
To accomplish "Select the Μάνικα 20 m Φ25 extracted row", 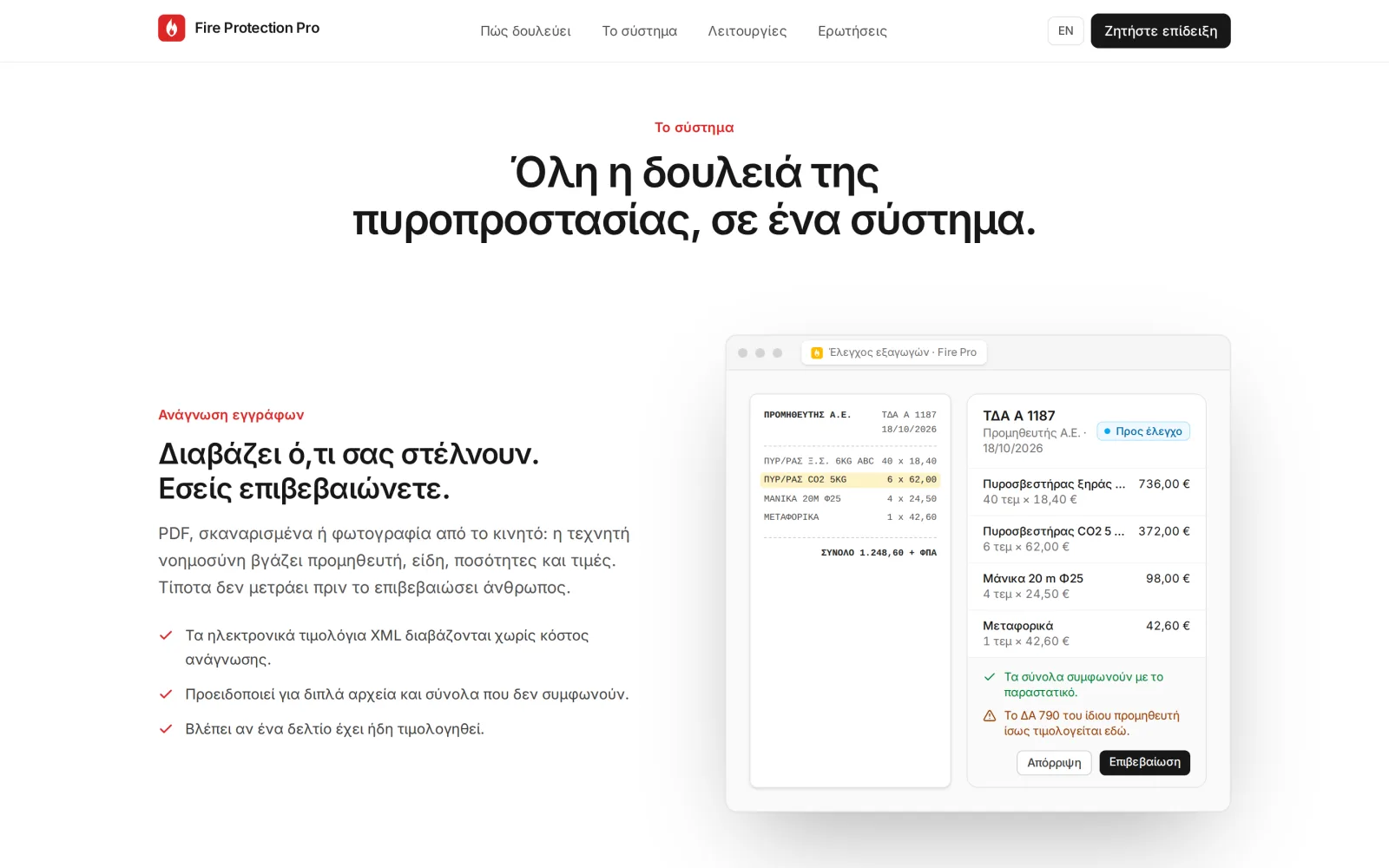I will pyautogui.click(x=1086, y=586).
